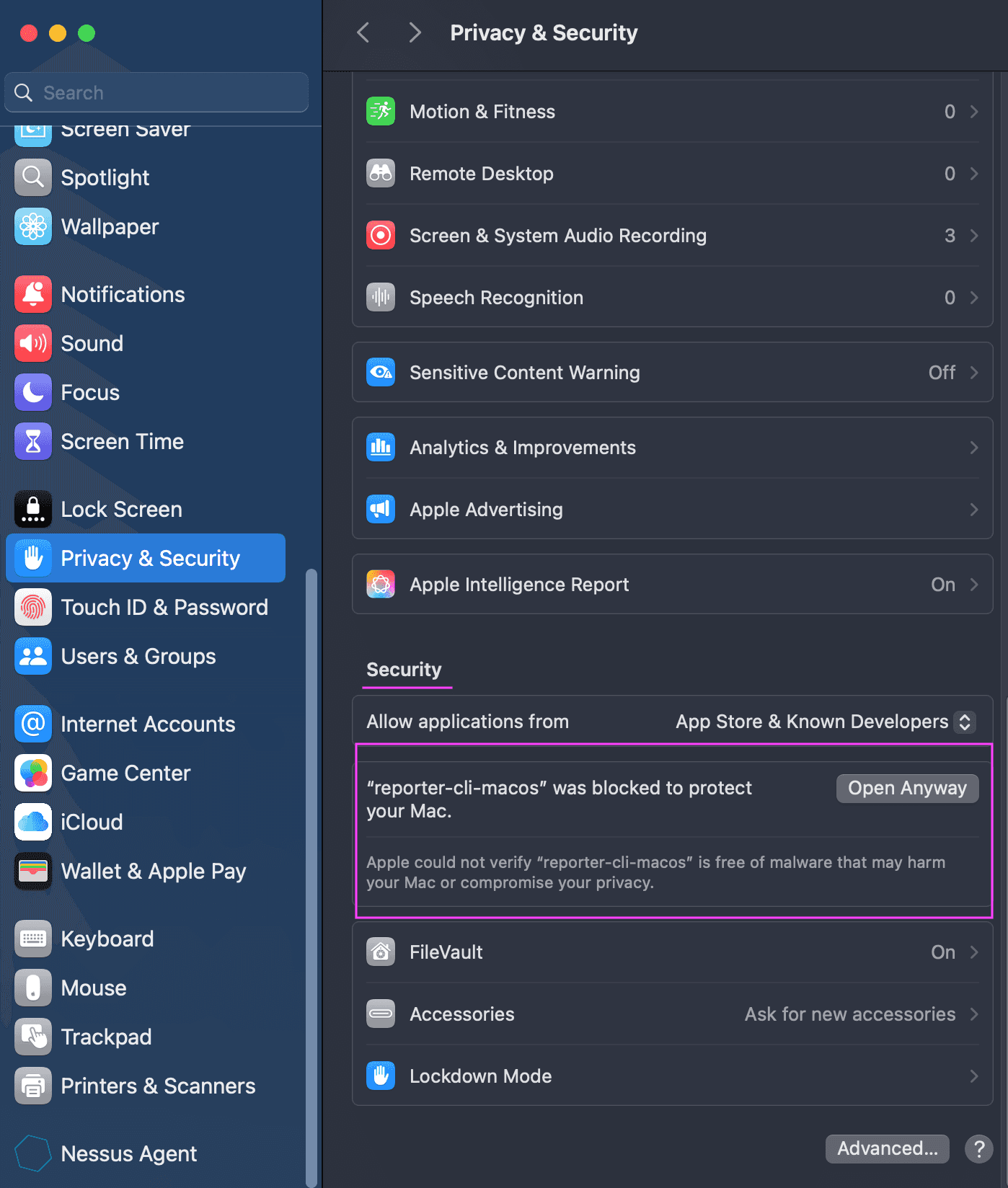1008x1188 pixels.
Task: Open Lock Screen settings in sidebar
Action: point(121,510)
